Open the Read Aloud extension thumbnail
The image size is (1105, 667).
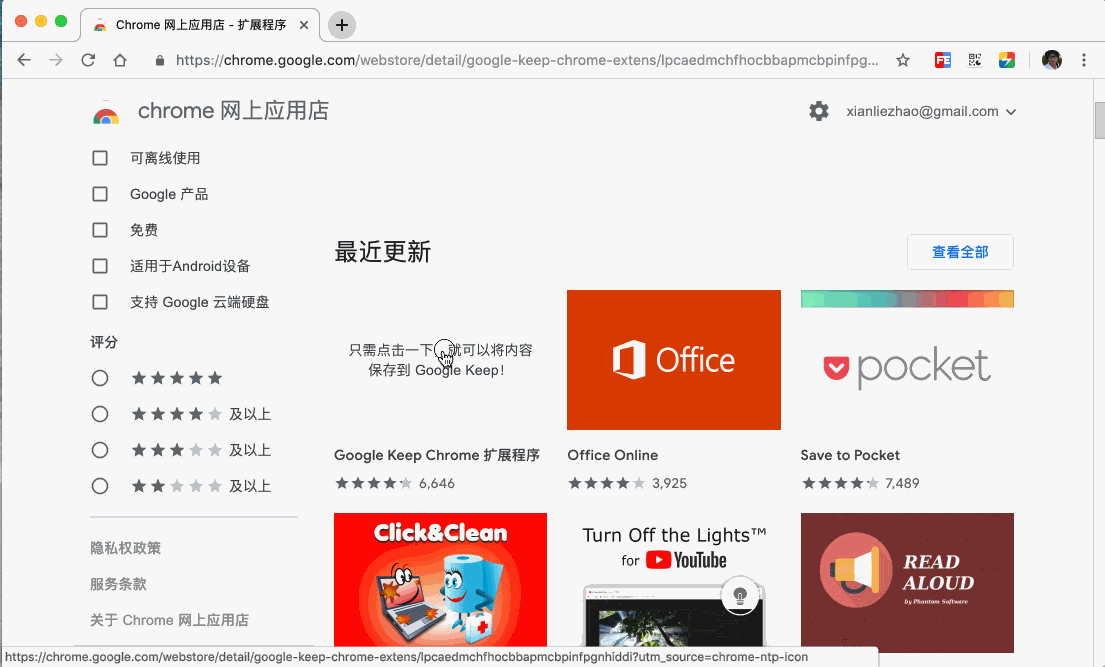coord(907,582)
